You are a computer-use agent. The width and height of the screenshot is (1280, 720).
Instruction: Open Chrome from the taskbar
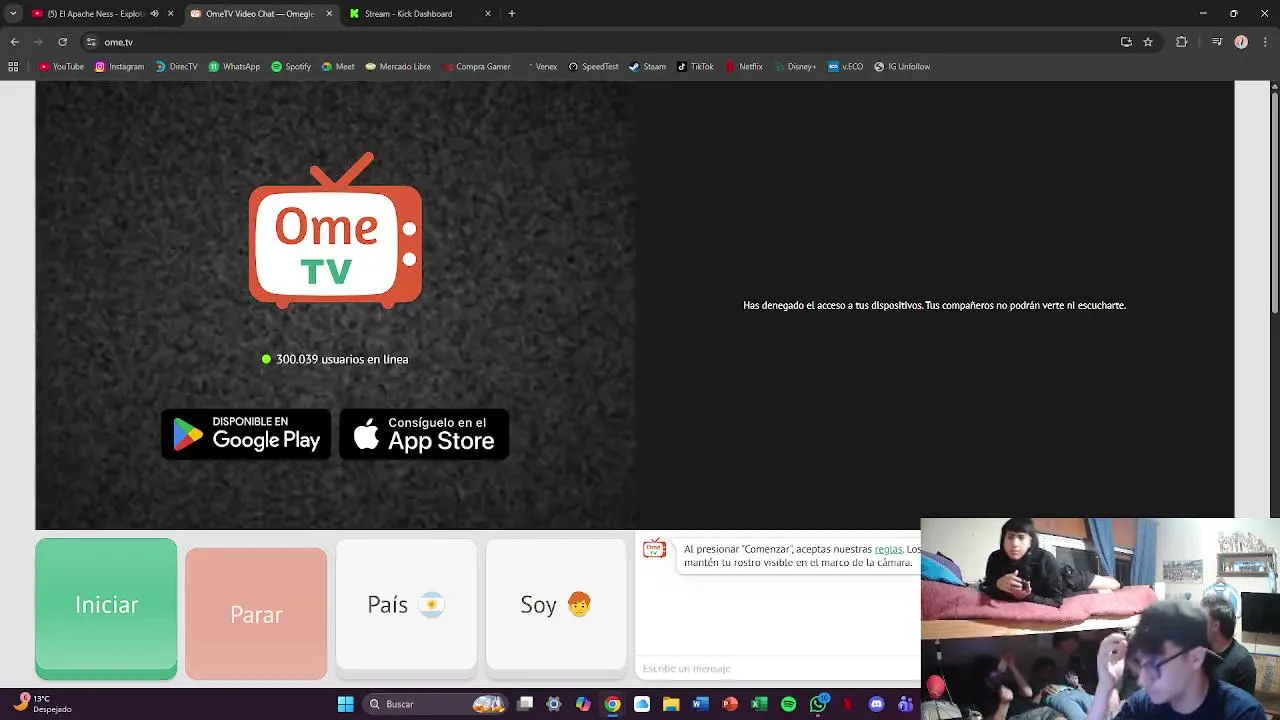[612, 704]
